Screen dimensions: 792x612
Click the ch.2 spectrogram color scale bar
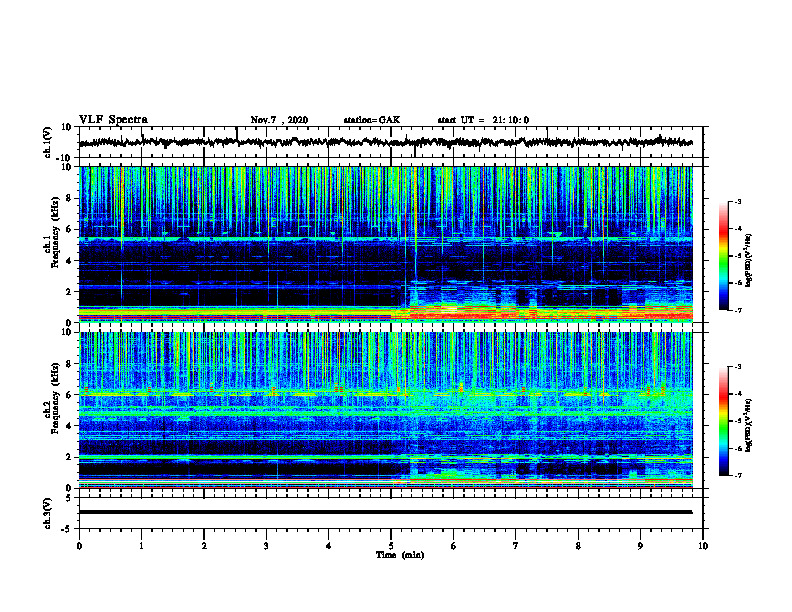pyautogui.click(x=723, y=421)
